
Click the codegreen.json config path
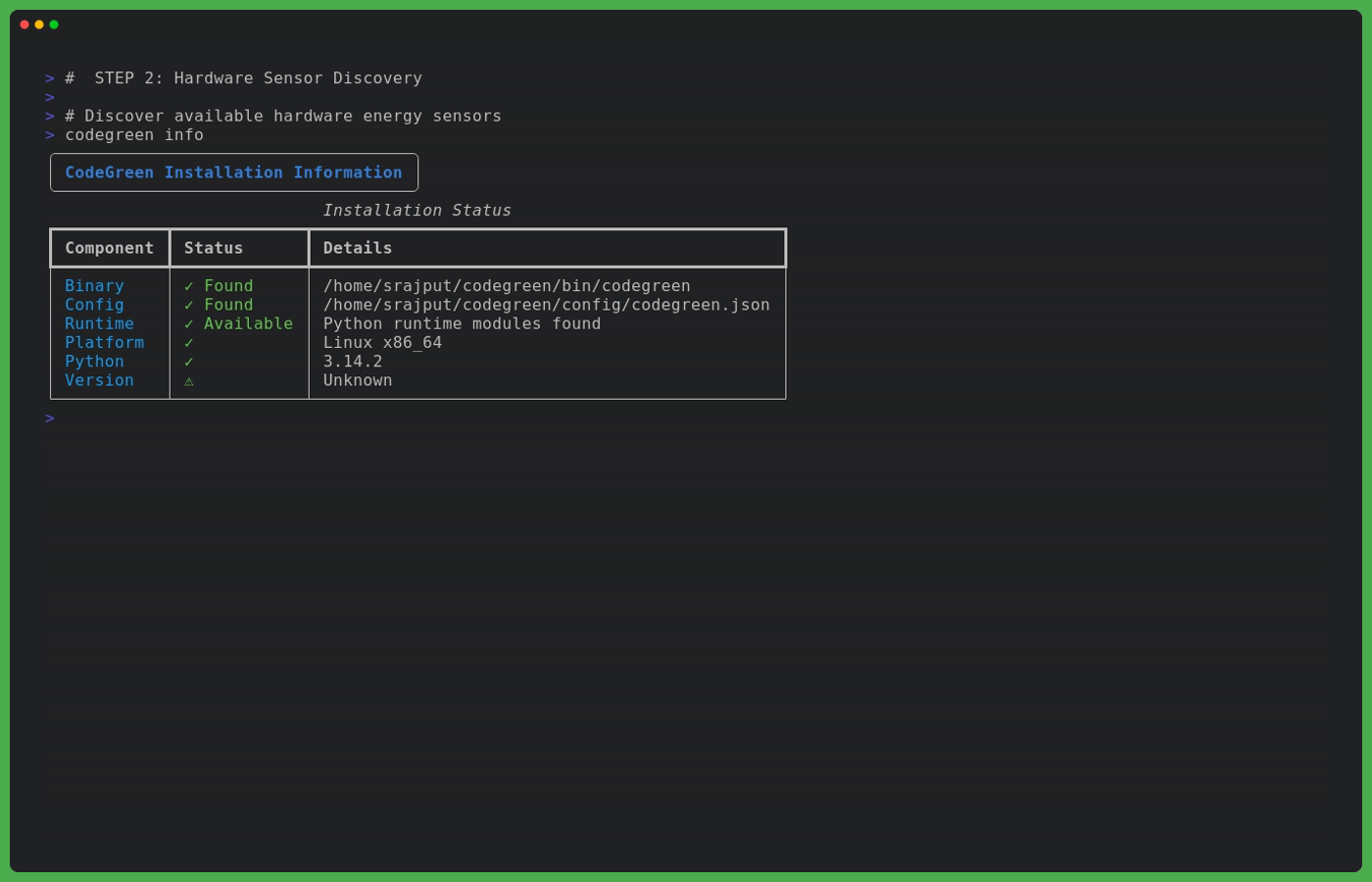pos(546,305)
